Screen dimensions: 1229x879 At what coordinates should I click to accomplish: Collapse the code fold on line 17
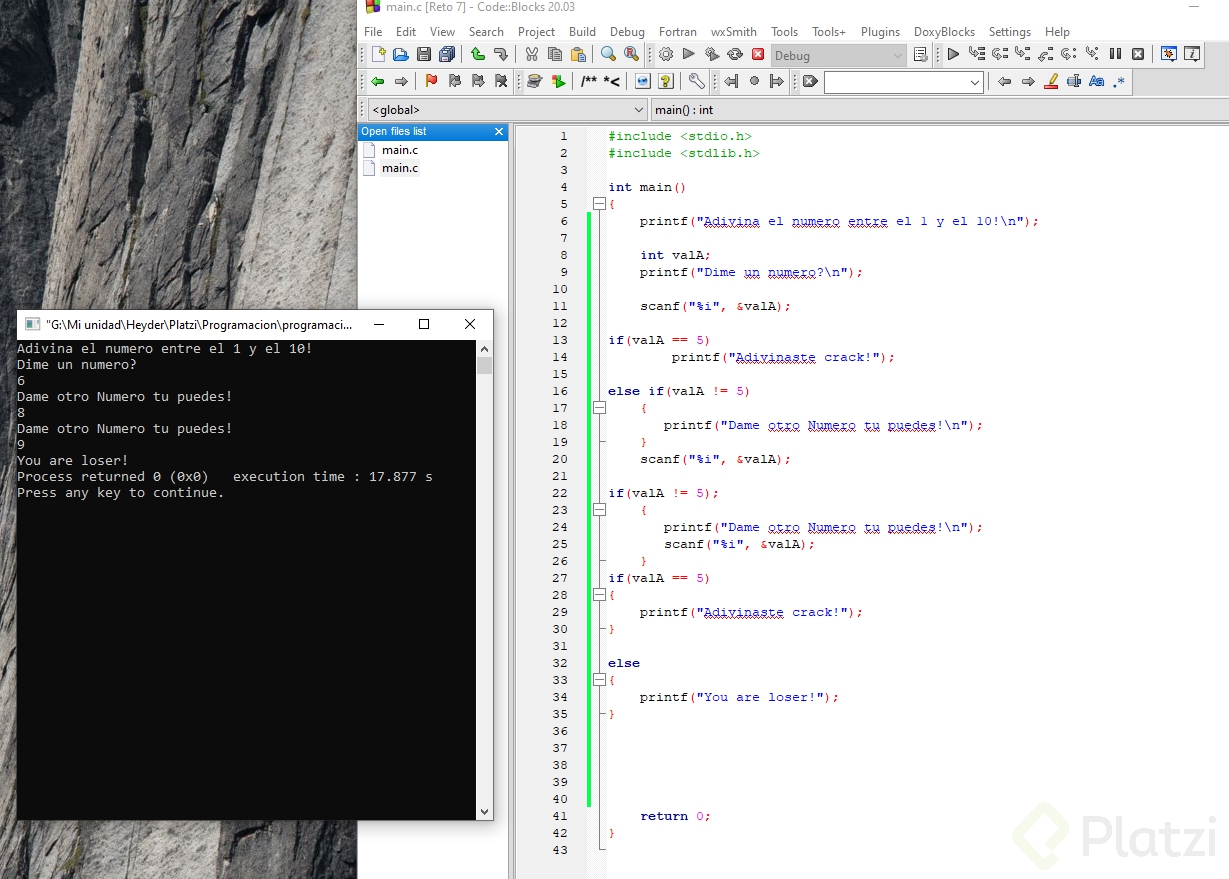(599, 408)
